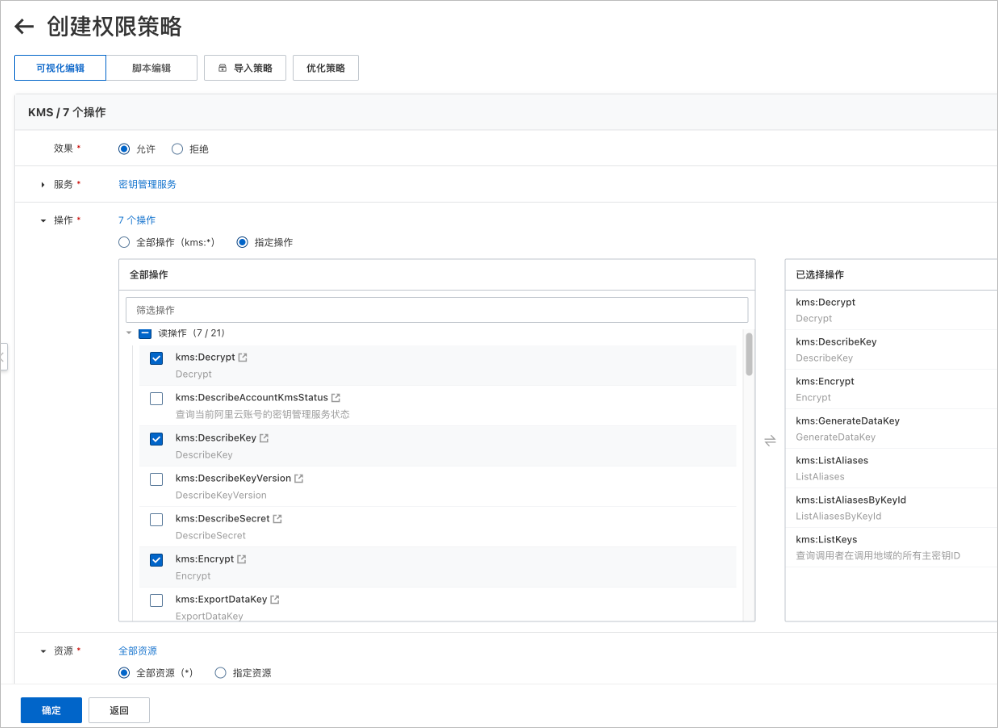Viewport: 998px width, 728px height.
Task: Open external link icon next to kms:DescribeSecret
Action: (x=277, y=519)
